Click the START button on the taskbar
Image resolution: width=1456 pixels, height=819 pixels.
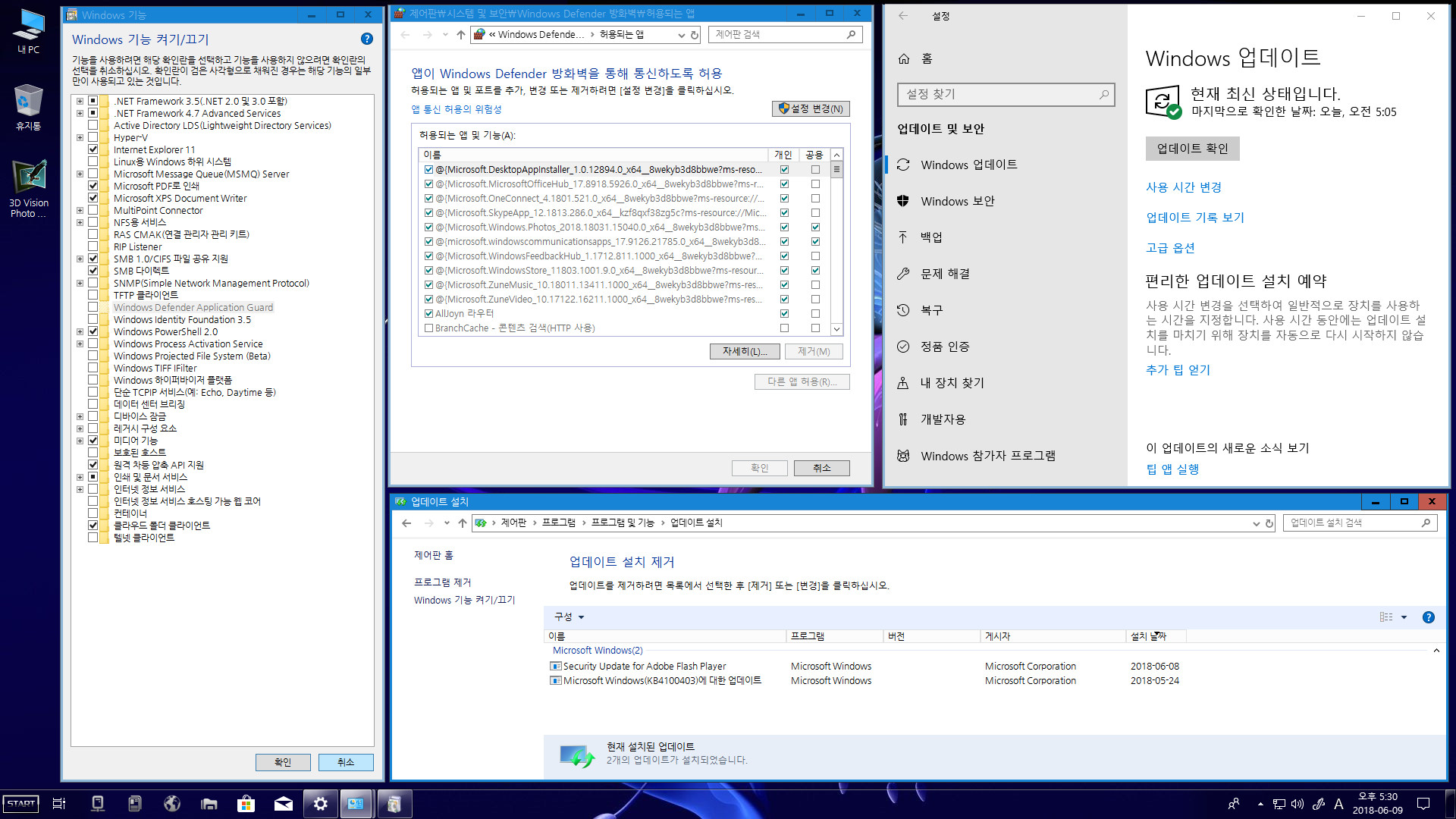pyautogui.click(x=21, y=804)
